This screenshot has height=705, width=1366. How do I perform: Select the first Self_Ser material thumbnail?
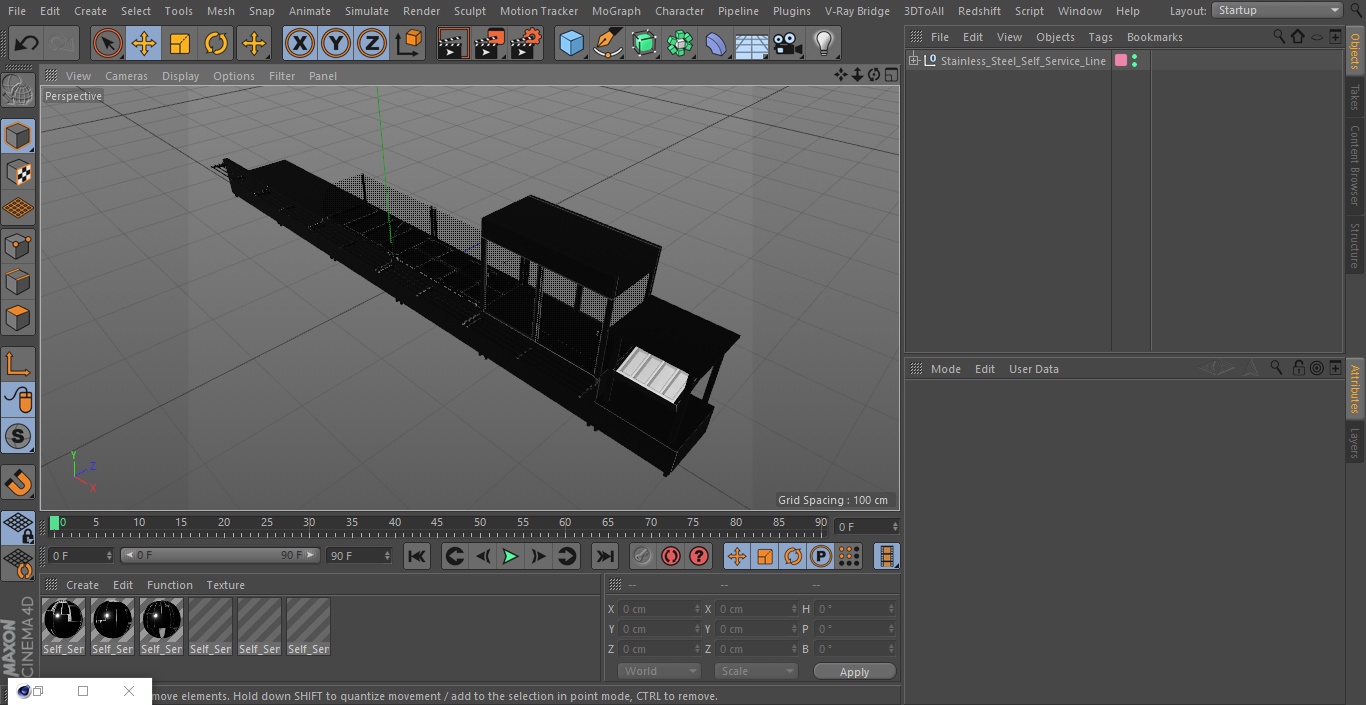[x=63, y=626]
